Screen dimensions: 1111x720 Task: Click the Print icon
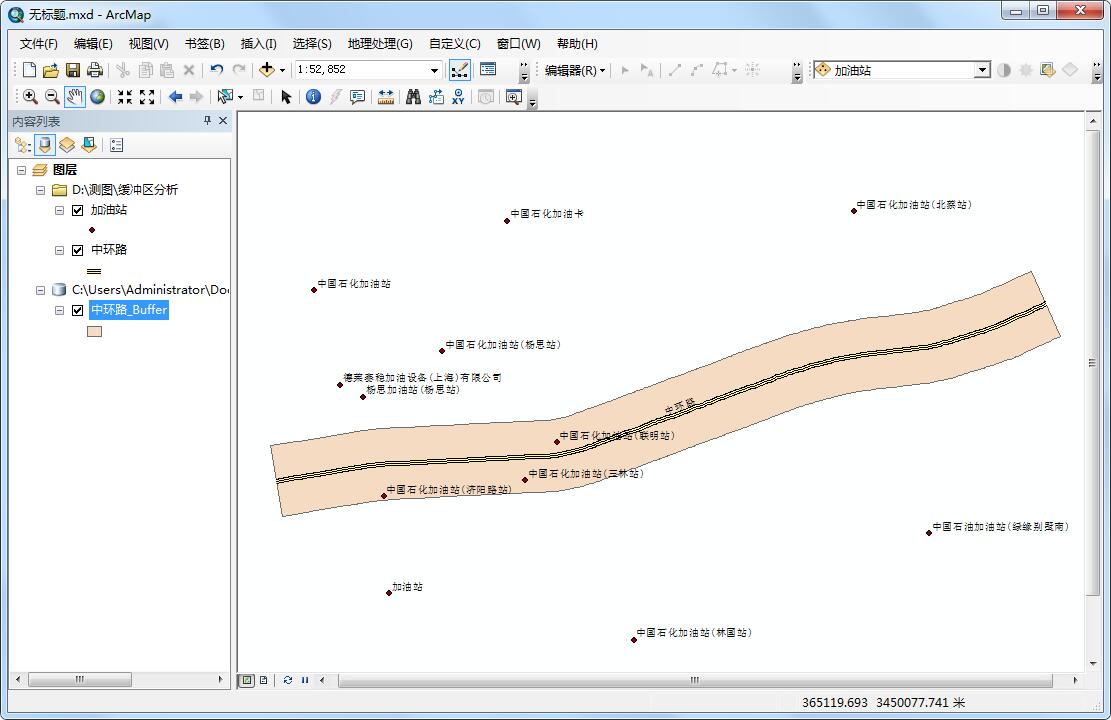[x=94, y=69]
